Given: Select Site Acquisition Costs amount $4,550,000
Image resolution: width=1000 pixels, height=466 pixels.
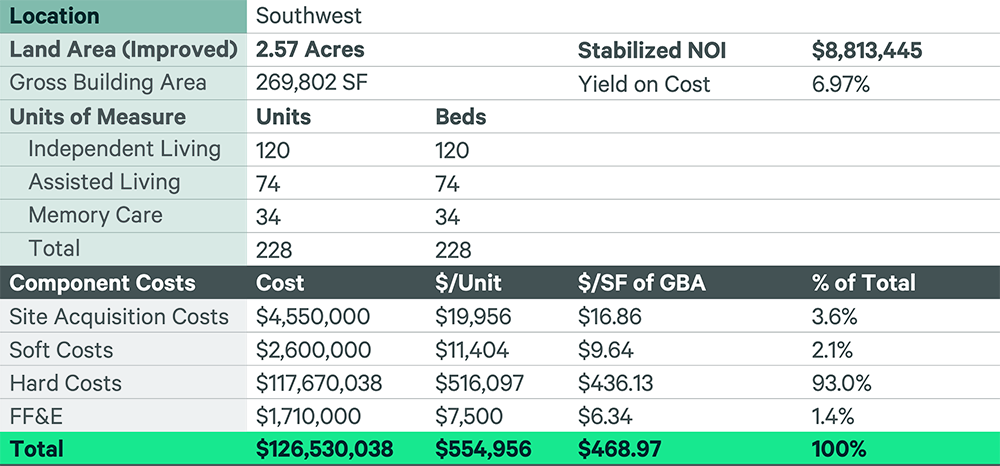Looking at the screenshot, I should pos(312,316).
